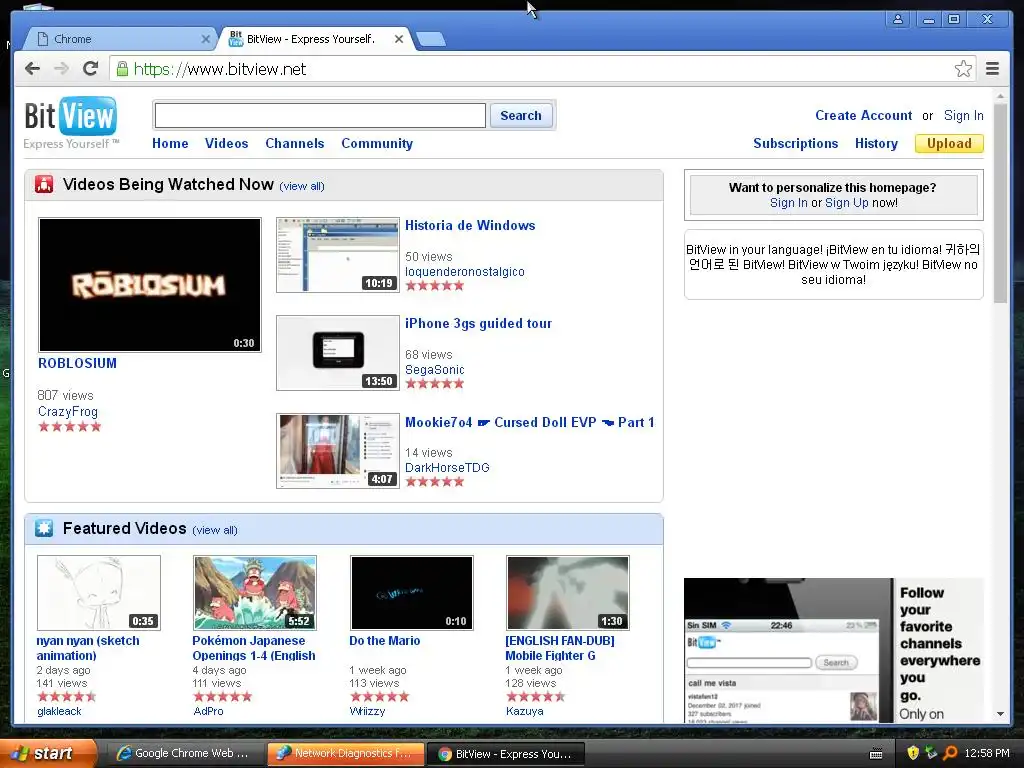Click the Videos Being Watched Now section icon
The width and height of the screenshot is (1024, 768).
(x=44, y=184)
